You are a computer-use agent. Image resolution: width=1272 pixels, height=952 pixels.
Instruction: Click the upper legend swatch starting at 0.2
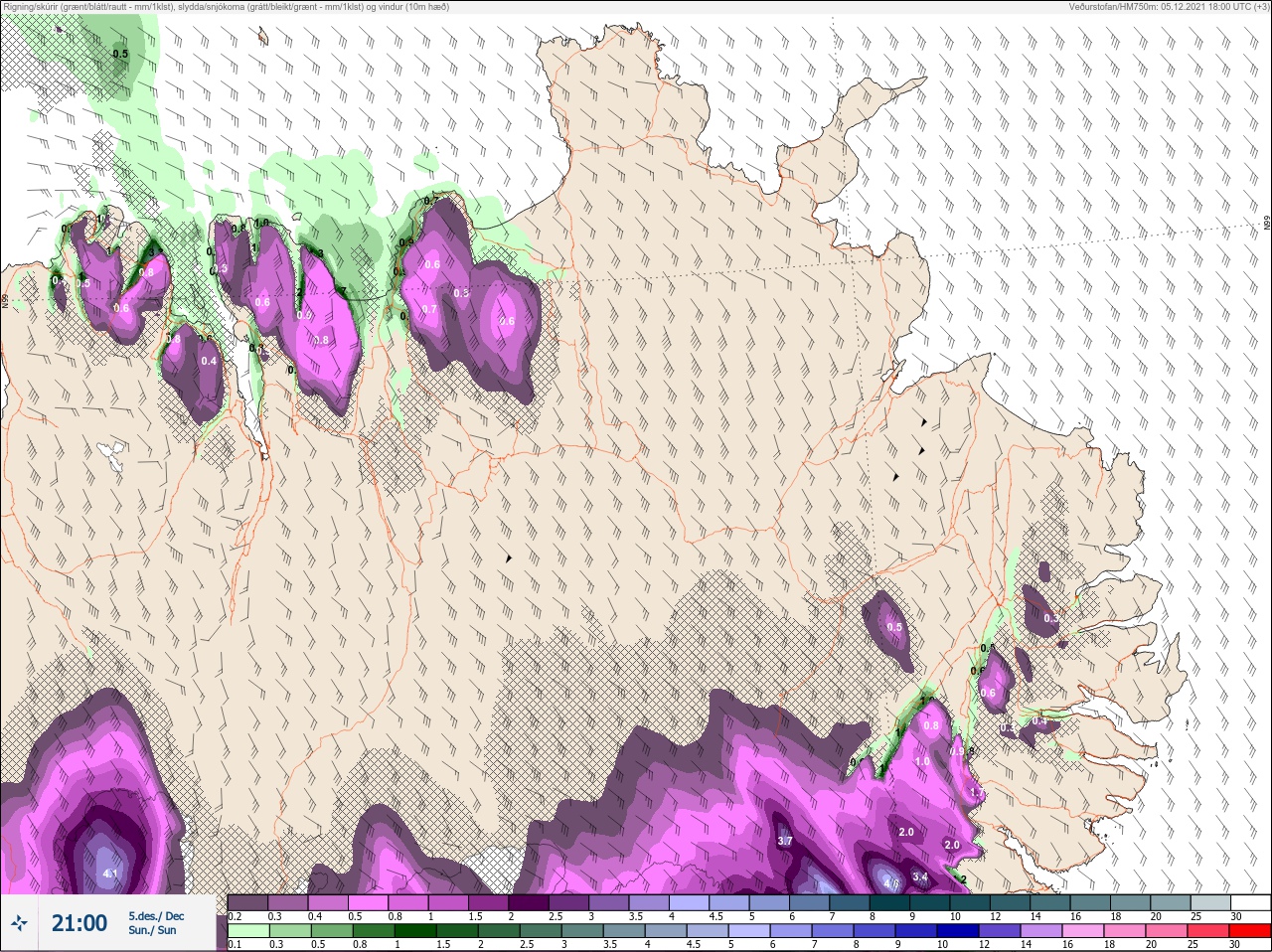click(247, 902)
